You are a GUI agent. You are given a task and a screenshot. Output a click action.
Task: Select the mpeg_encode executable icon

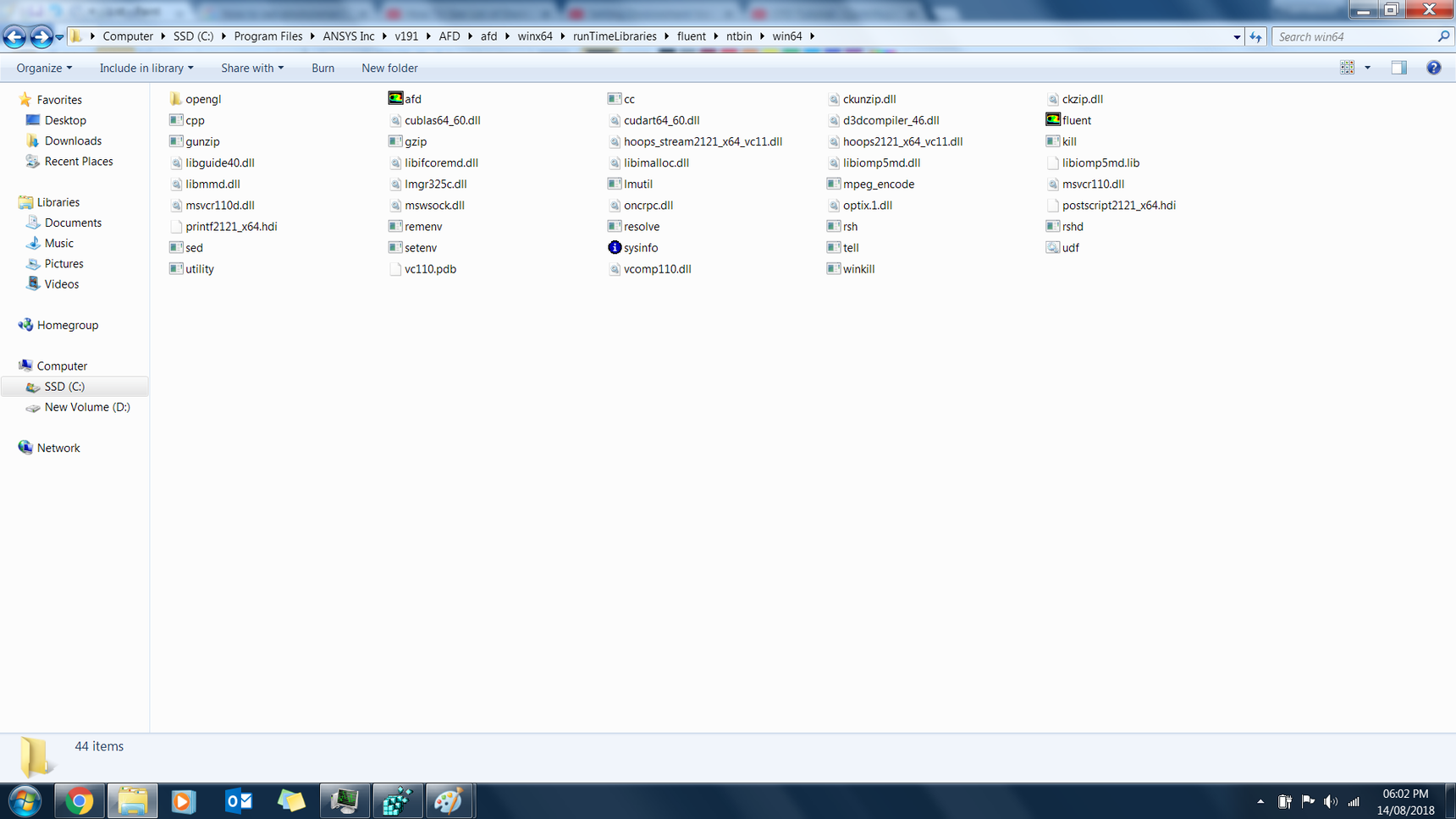click(834, 184)
